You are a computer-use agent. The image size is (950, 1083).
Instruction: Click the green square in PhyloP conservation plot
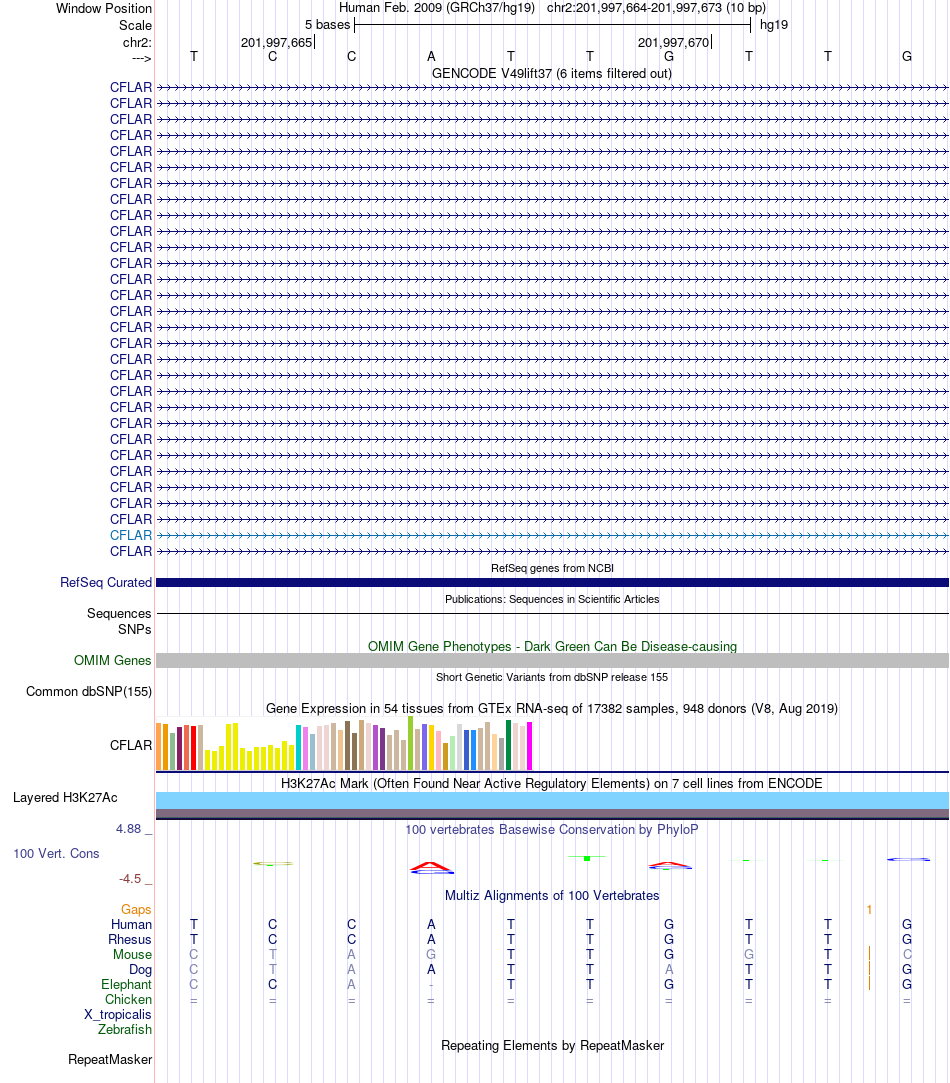(x=587, y=858)
